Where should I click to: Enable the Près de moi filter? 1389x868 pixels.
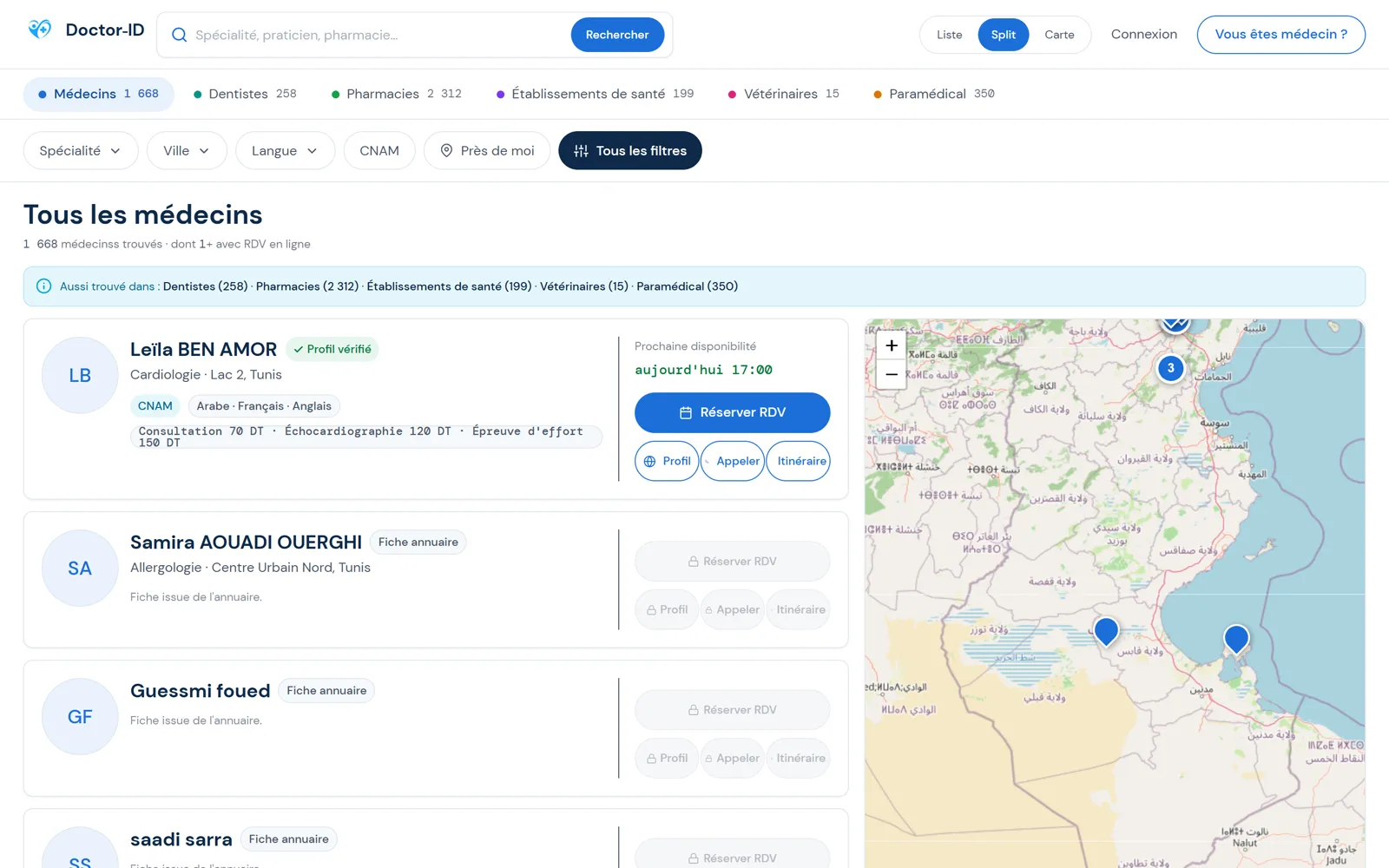[x=487, y=150]
